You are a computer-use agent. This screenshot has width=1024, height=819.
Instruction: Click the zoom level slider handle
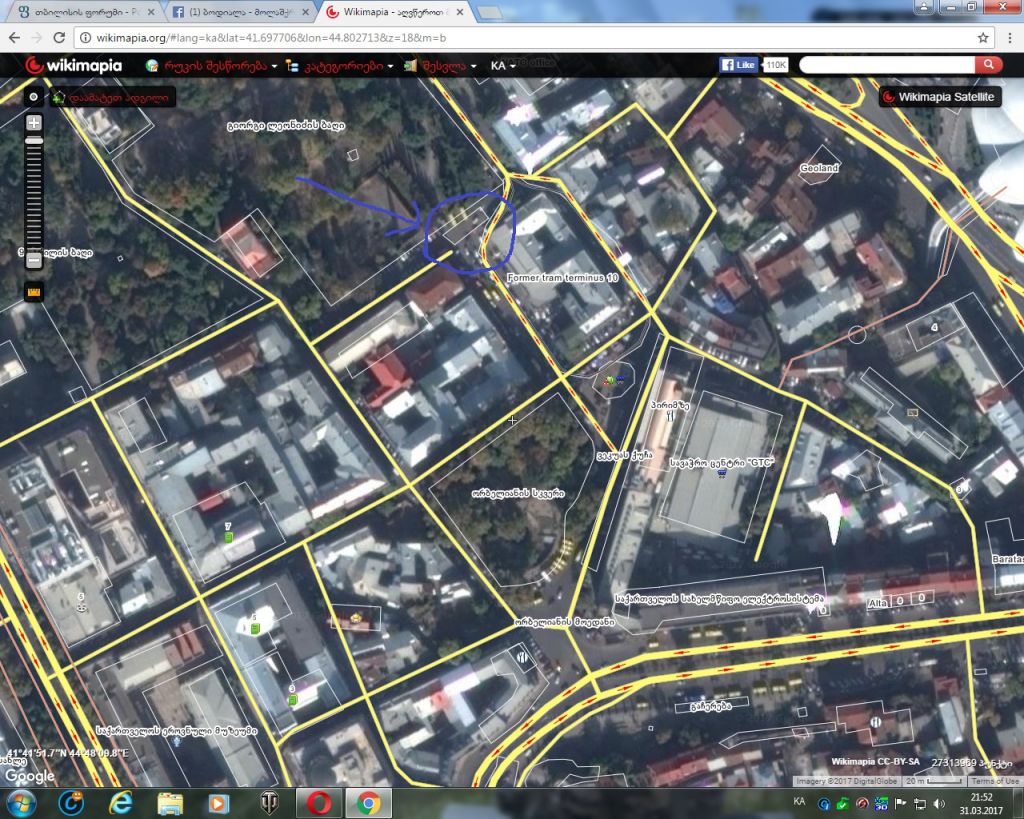point(34,142)
